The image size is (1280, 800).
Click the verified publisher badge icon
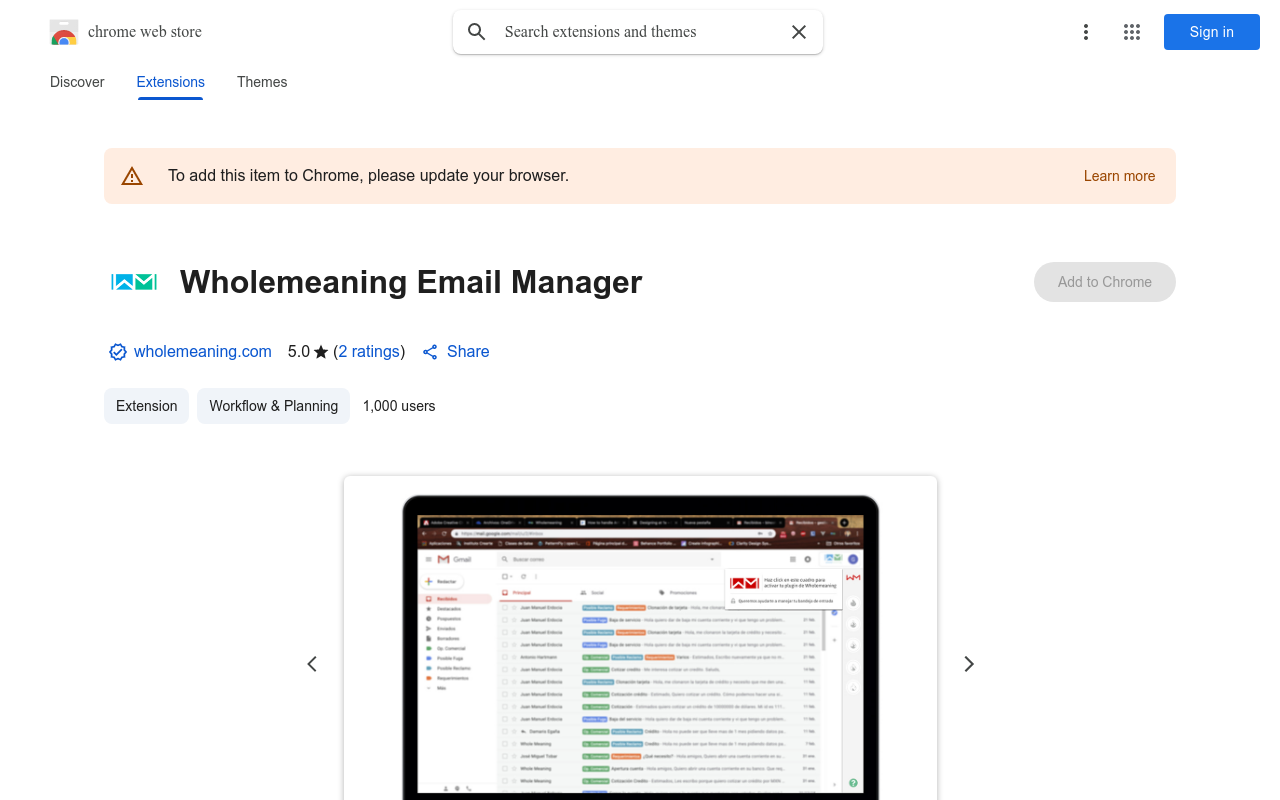pos(118,352)
